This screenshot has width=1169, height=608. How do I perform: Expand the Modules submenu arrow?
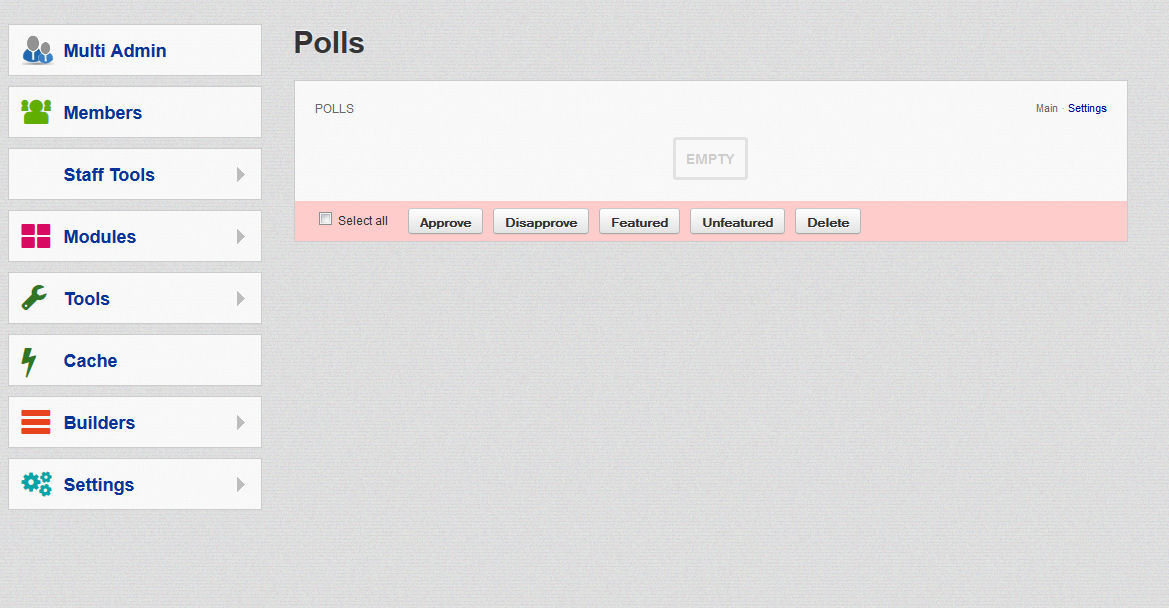[240, 237]
